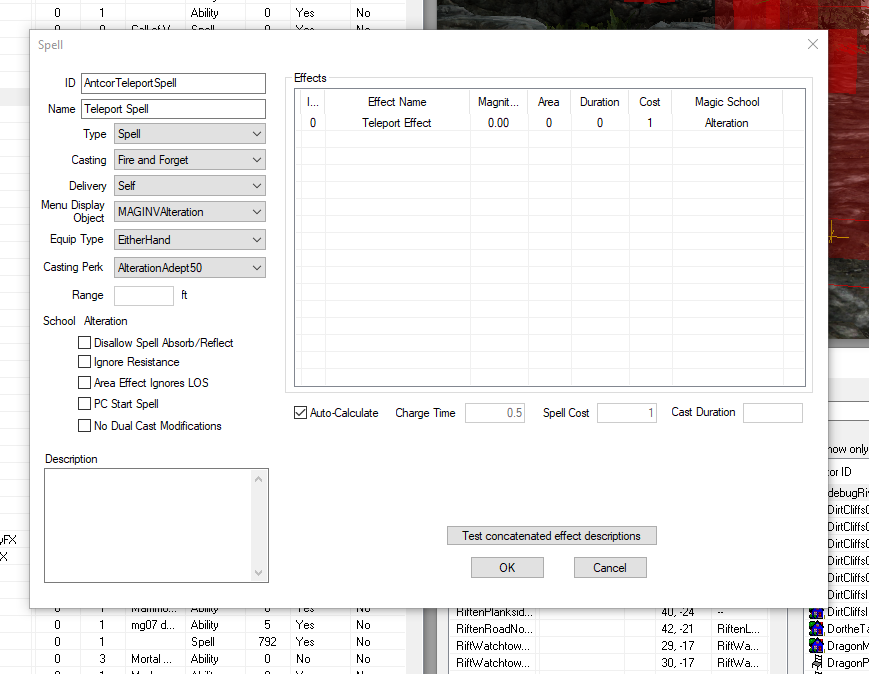This screenshot has width=869, height=674.
Task: Tick the PC Start Spell option
Action: pyautogui.click(x=85, y=404)
